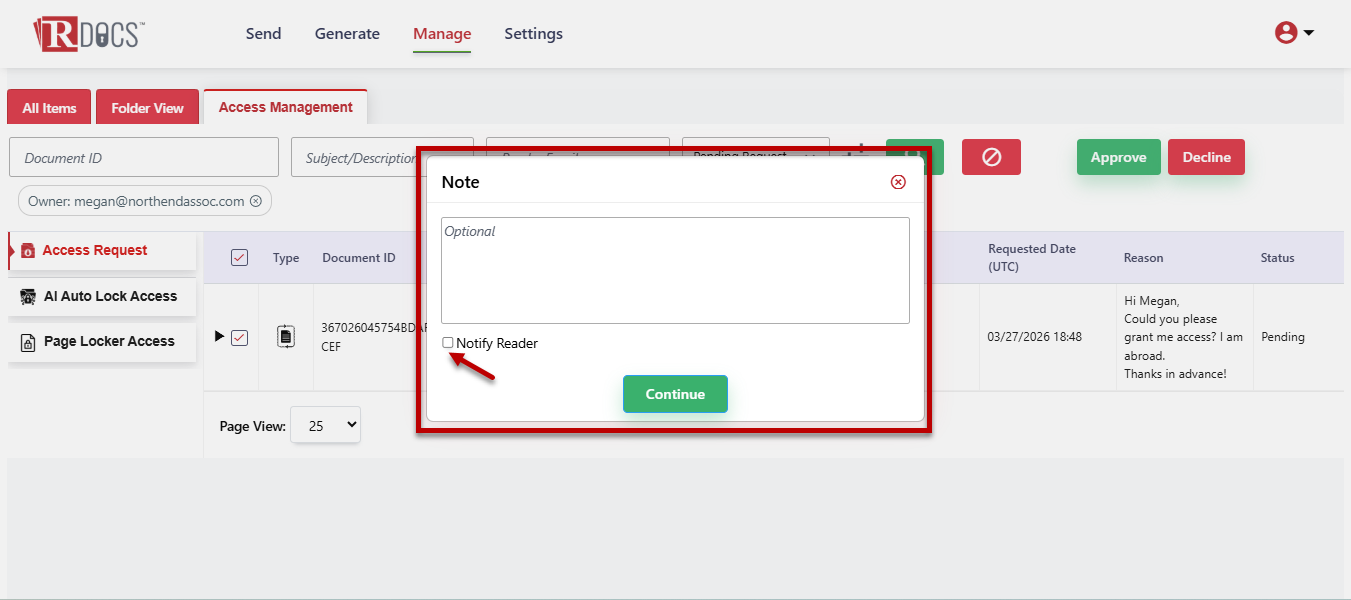Open the account dropdown caret
This screenshot has width=1351, height=600.
[1308, 33]
